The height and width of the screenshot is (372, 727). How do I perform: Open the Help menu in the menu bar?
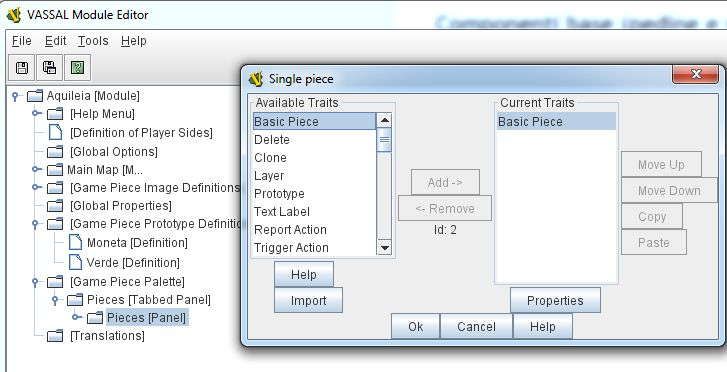(134, 41)
